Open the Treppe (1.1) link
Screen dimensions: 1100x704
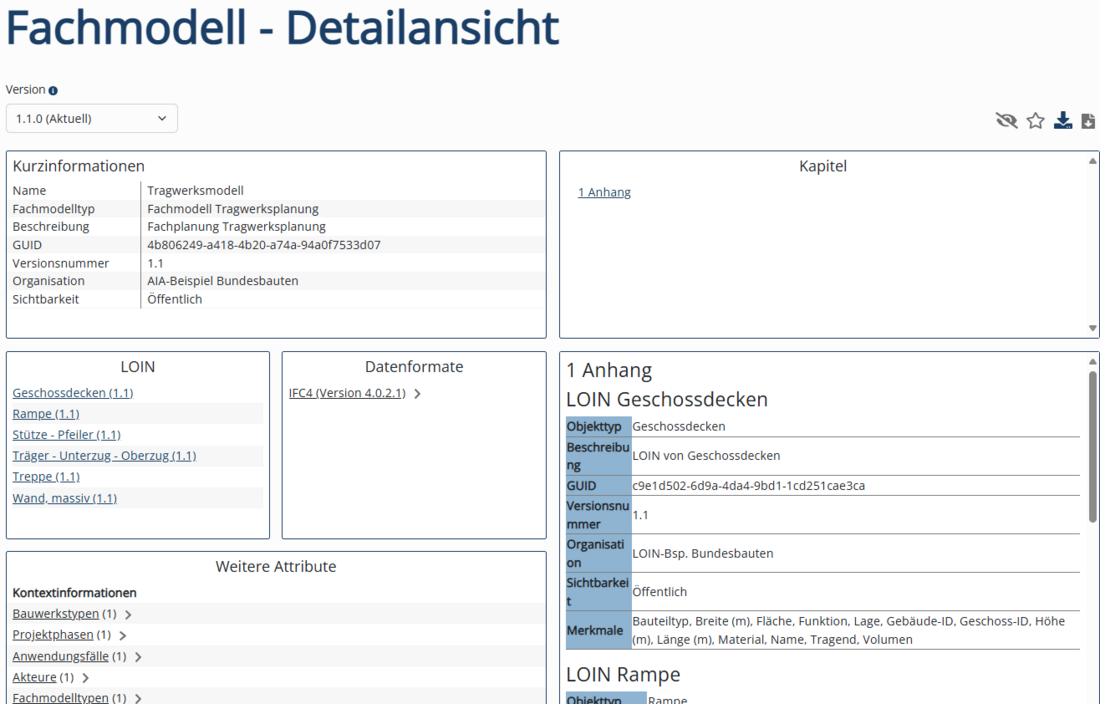[x=46, y=477]
